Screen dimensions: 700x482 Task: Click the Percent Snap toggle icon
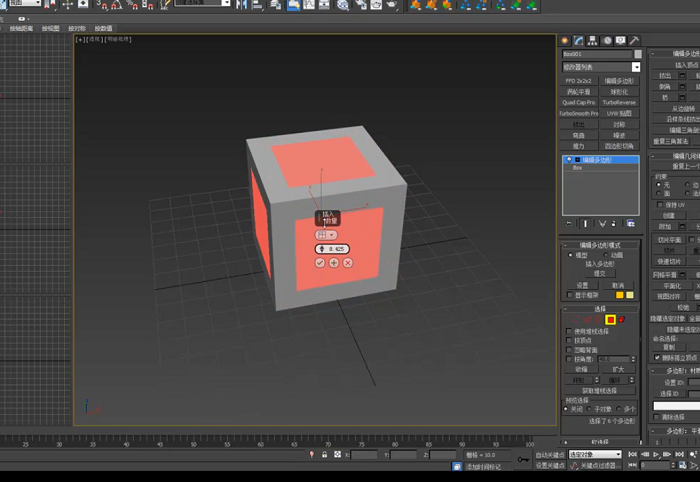click(x=132, y=4)
